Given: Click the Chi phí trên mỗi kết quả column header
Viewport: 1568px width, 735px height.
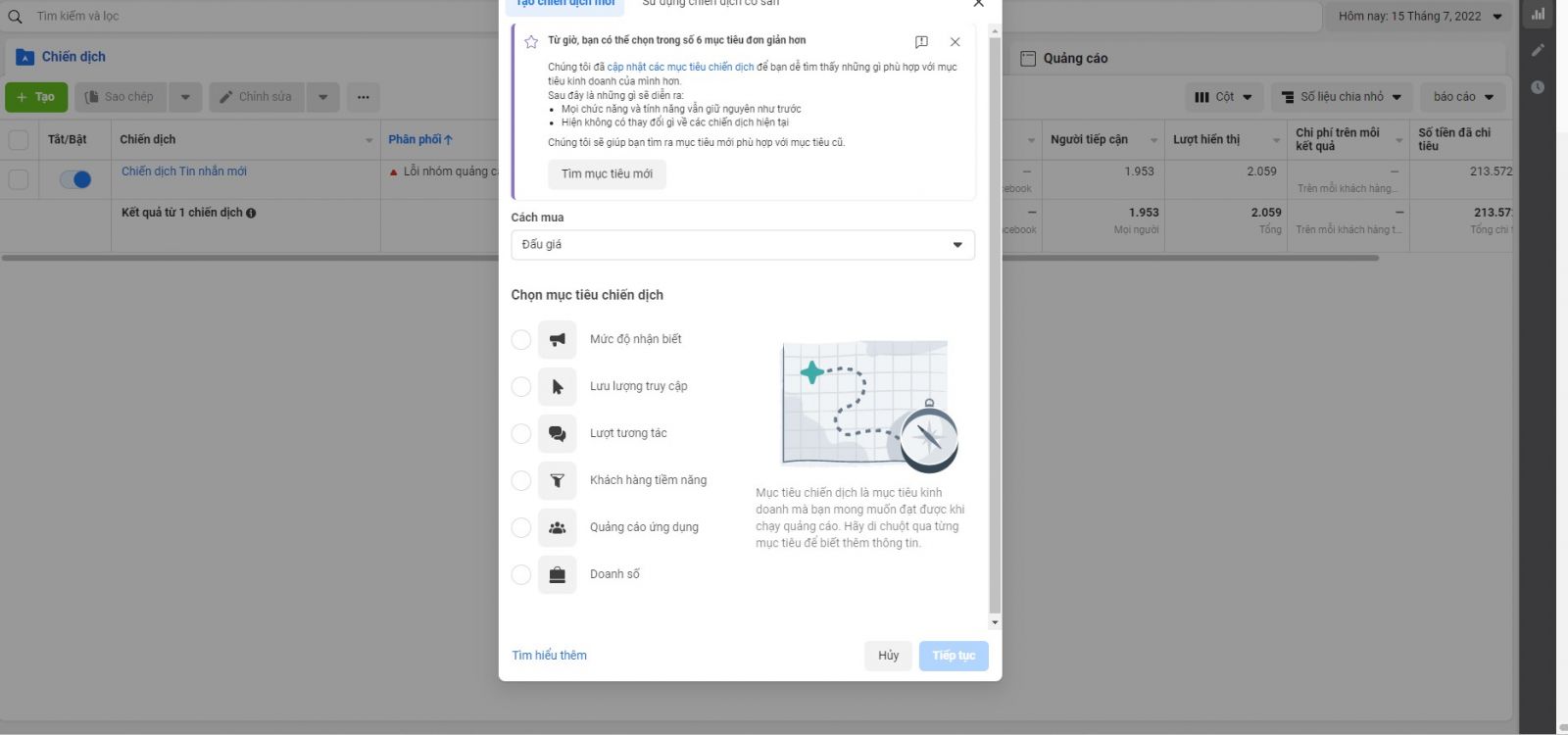Looking at the screenshot, I should coord(1348,139).
